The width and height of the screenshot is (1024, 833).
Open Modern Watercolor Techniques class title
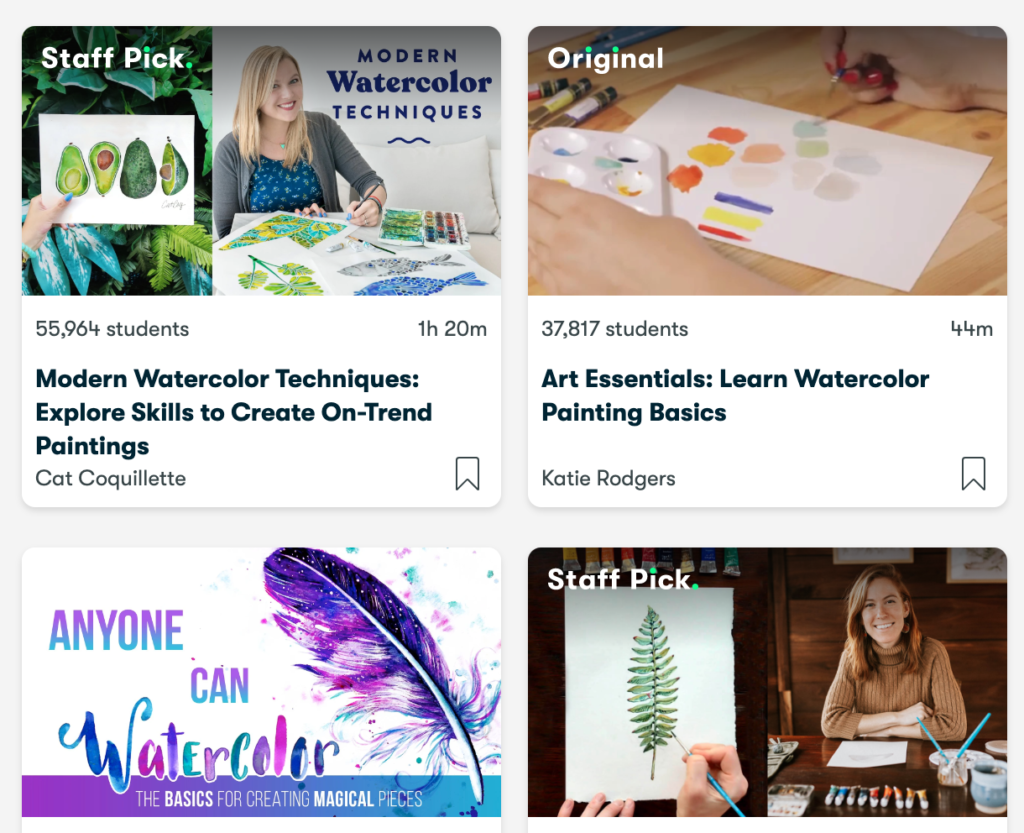234,412
